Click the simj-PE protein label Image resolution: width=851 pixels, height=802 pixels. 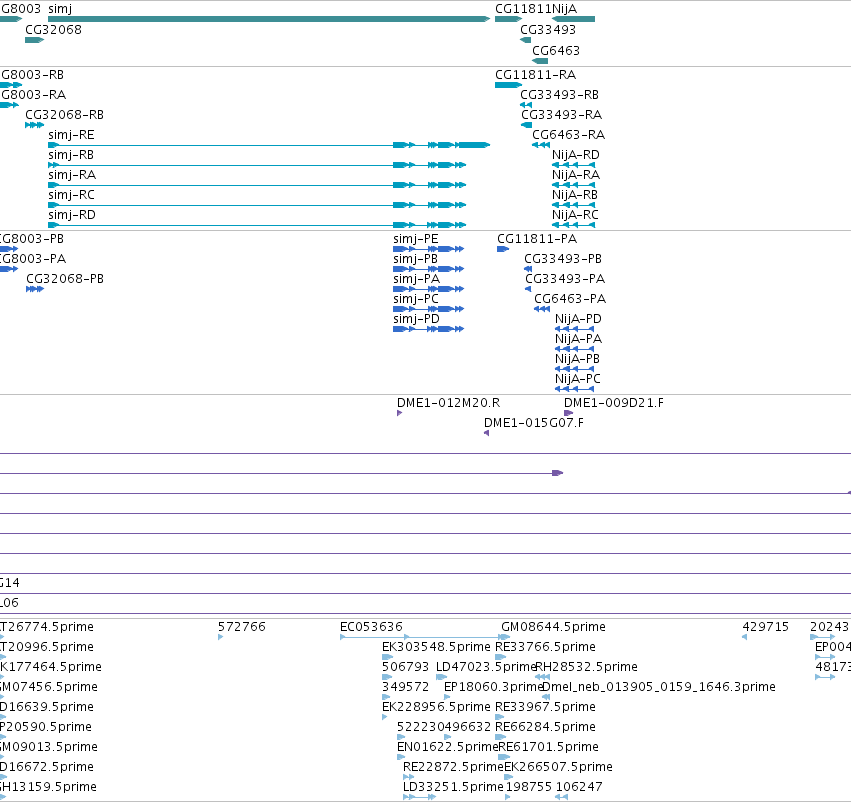click(x=415, y=239)
